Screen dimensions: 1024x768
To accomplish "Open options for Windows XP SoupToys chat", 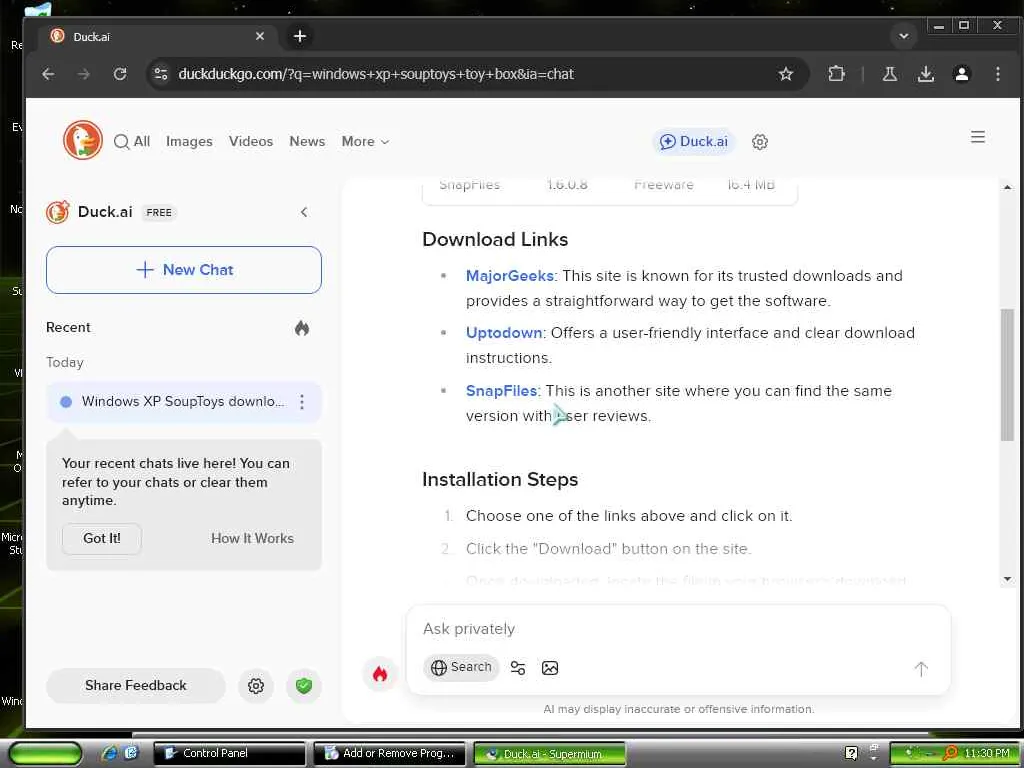I will (x=302, y=402).
